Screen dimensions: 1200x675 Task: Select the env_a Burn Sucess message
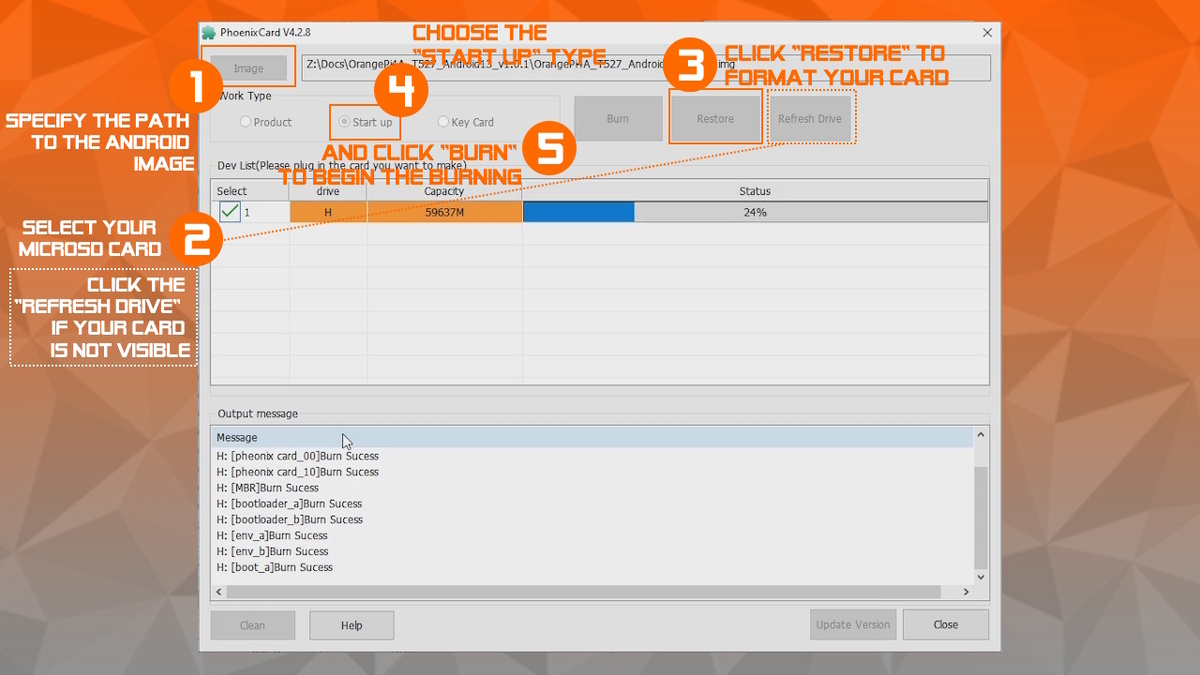(x=273, y=536)
